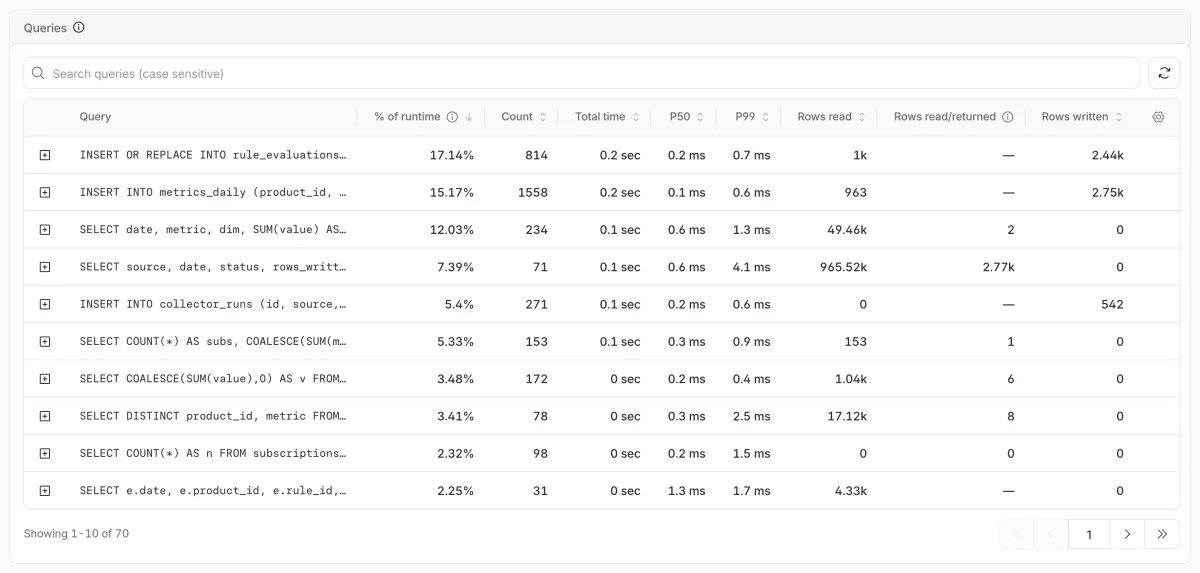Focus the Search queries input field
1200x573 pixels.
[581, 73]
